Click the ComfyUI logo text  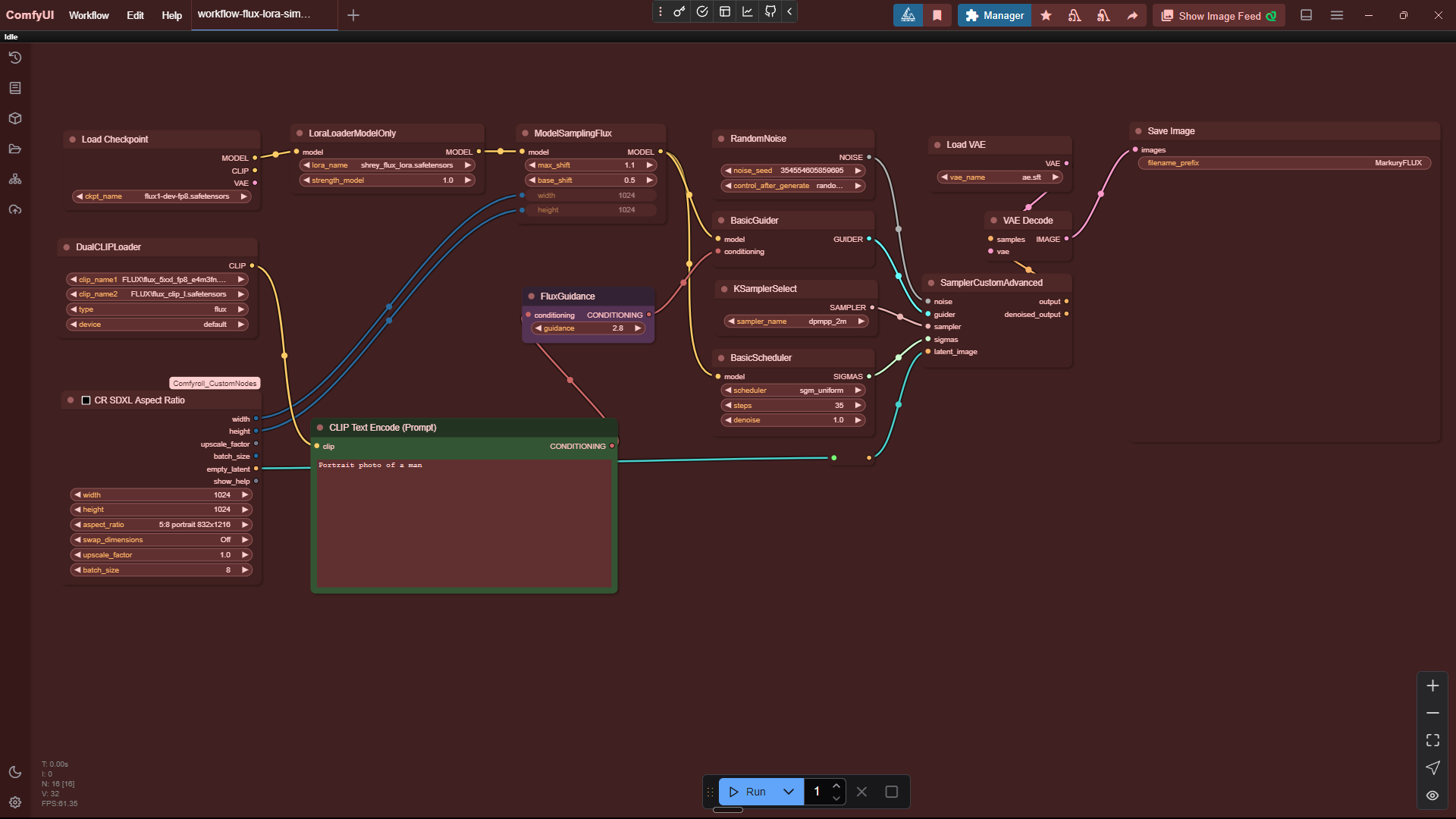click(x=30, y=15)
